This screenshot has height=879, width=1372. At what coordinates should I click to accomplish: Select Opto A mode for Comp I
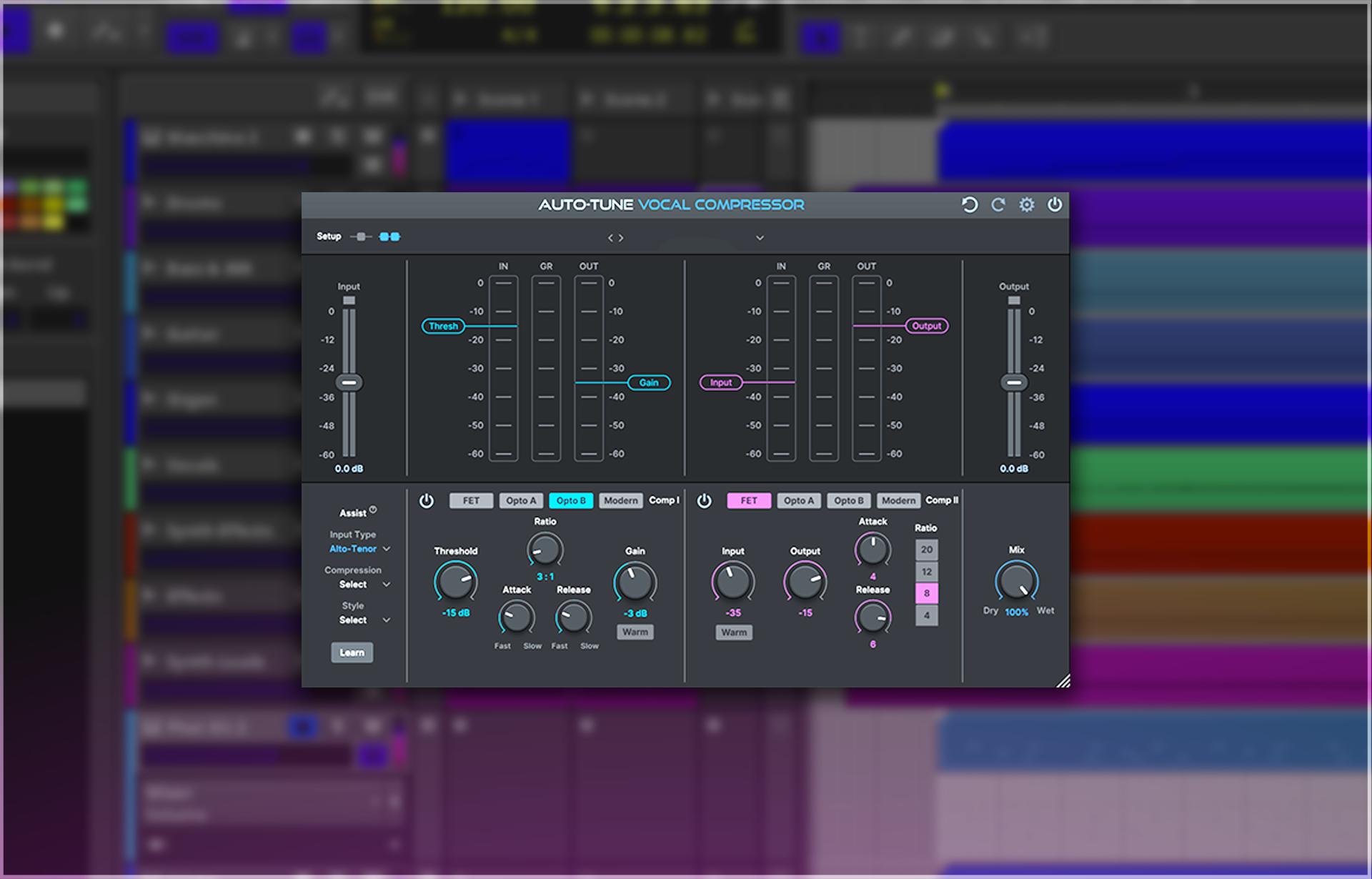point(521,501)
